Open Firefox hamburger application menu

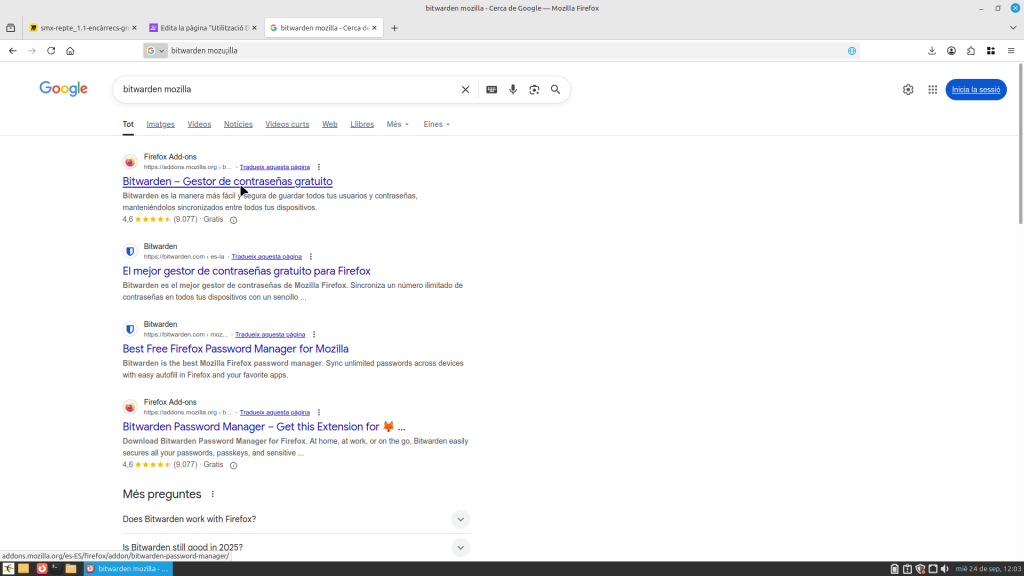[x=1010, y=51]
